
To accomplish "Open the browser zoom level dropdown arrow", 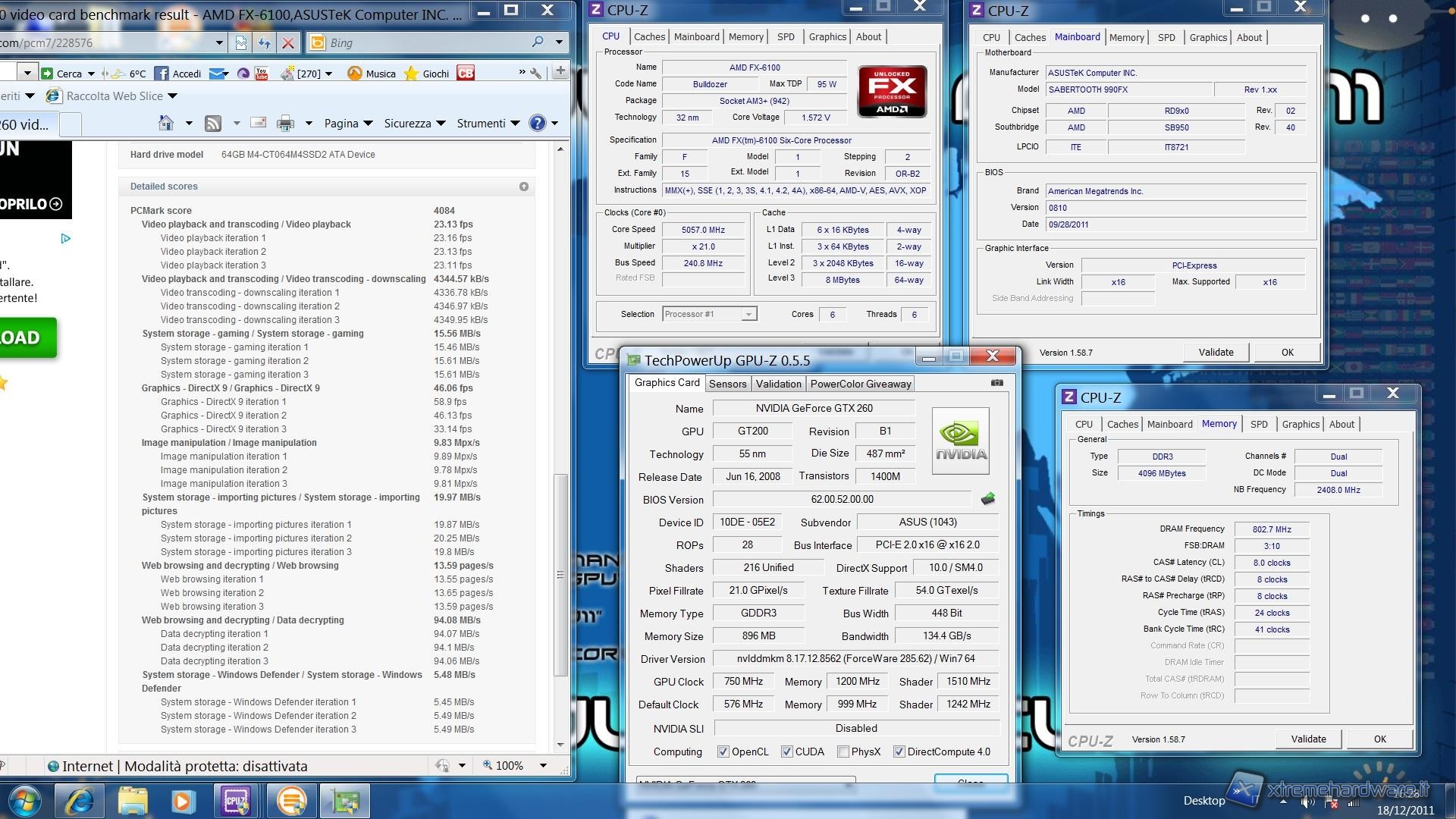I will click(x=543, y=766).
